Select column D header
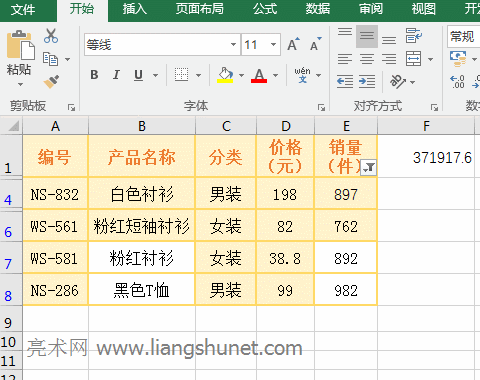This screenshot has height=380, width=480. [286, 126]
